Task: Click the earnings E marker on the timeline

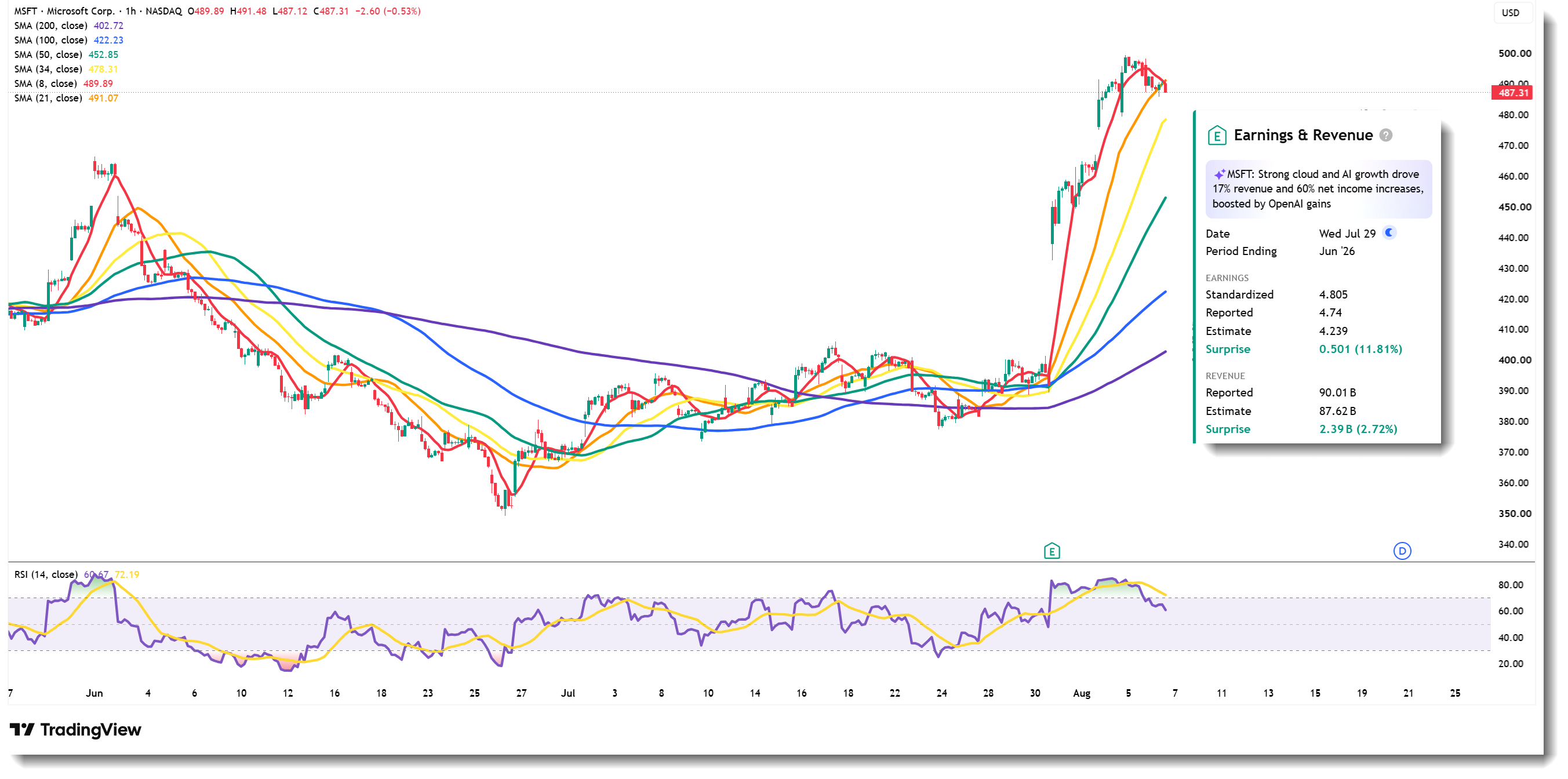Action: [x=1051, y=551]
